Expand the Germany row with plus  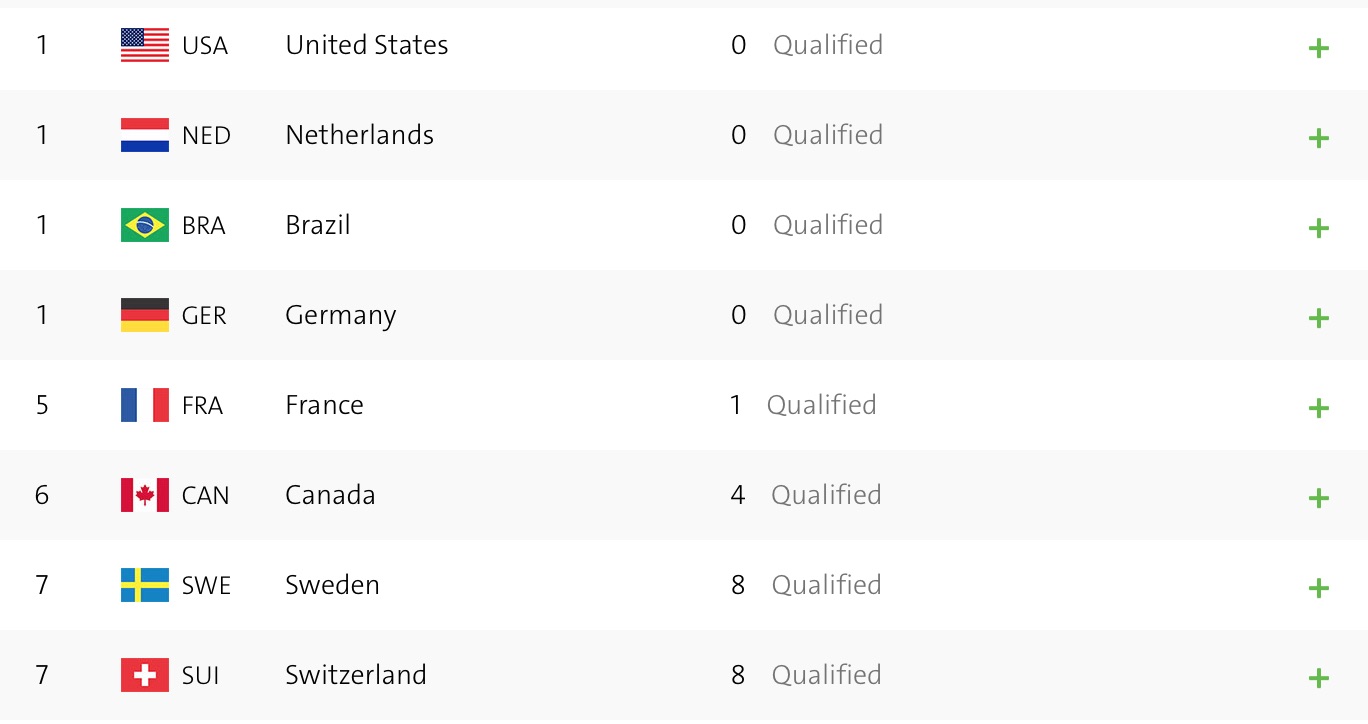tap(1319, 318)
